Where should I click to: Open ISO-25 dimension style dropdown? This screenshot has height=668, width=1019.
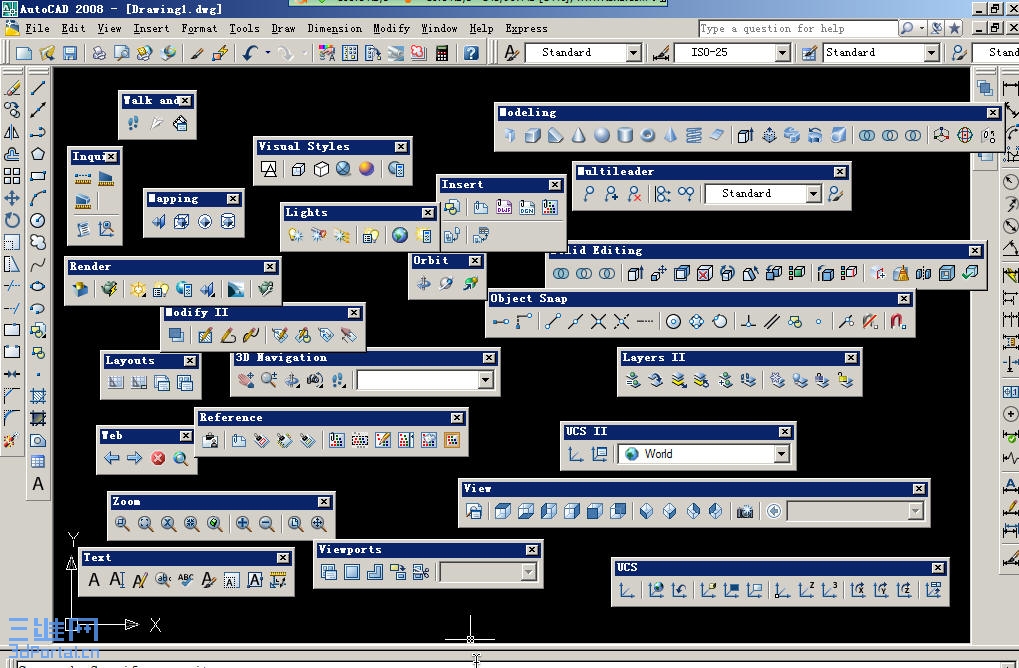782,53
